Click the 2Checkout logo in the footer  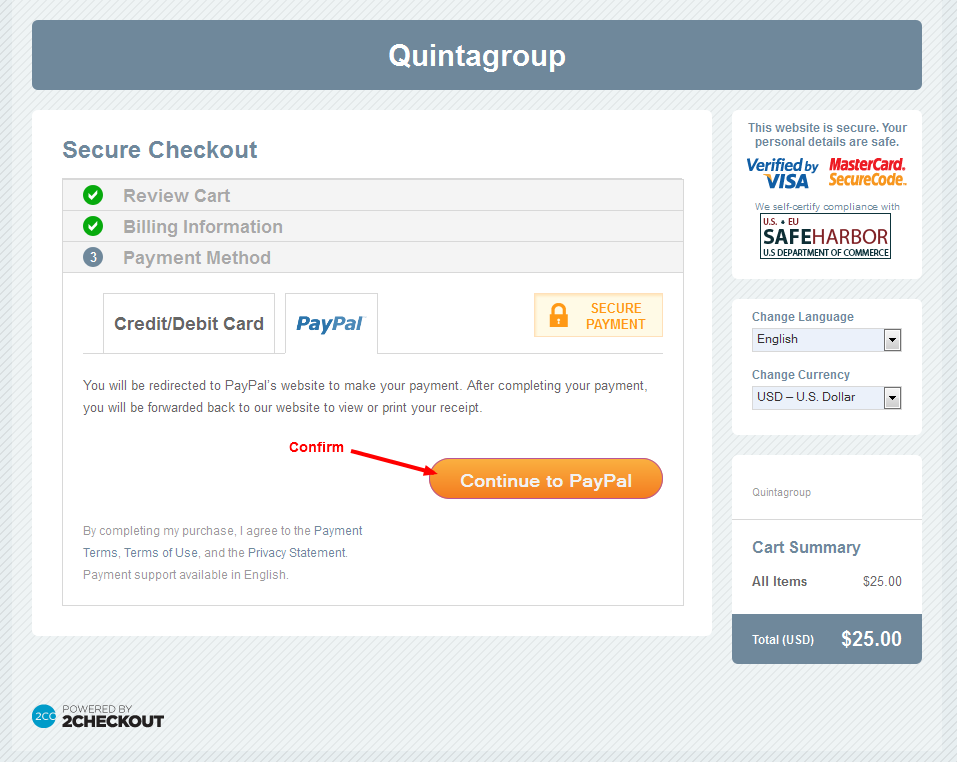click(x=98, y=716)
